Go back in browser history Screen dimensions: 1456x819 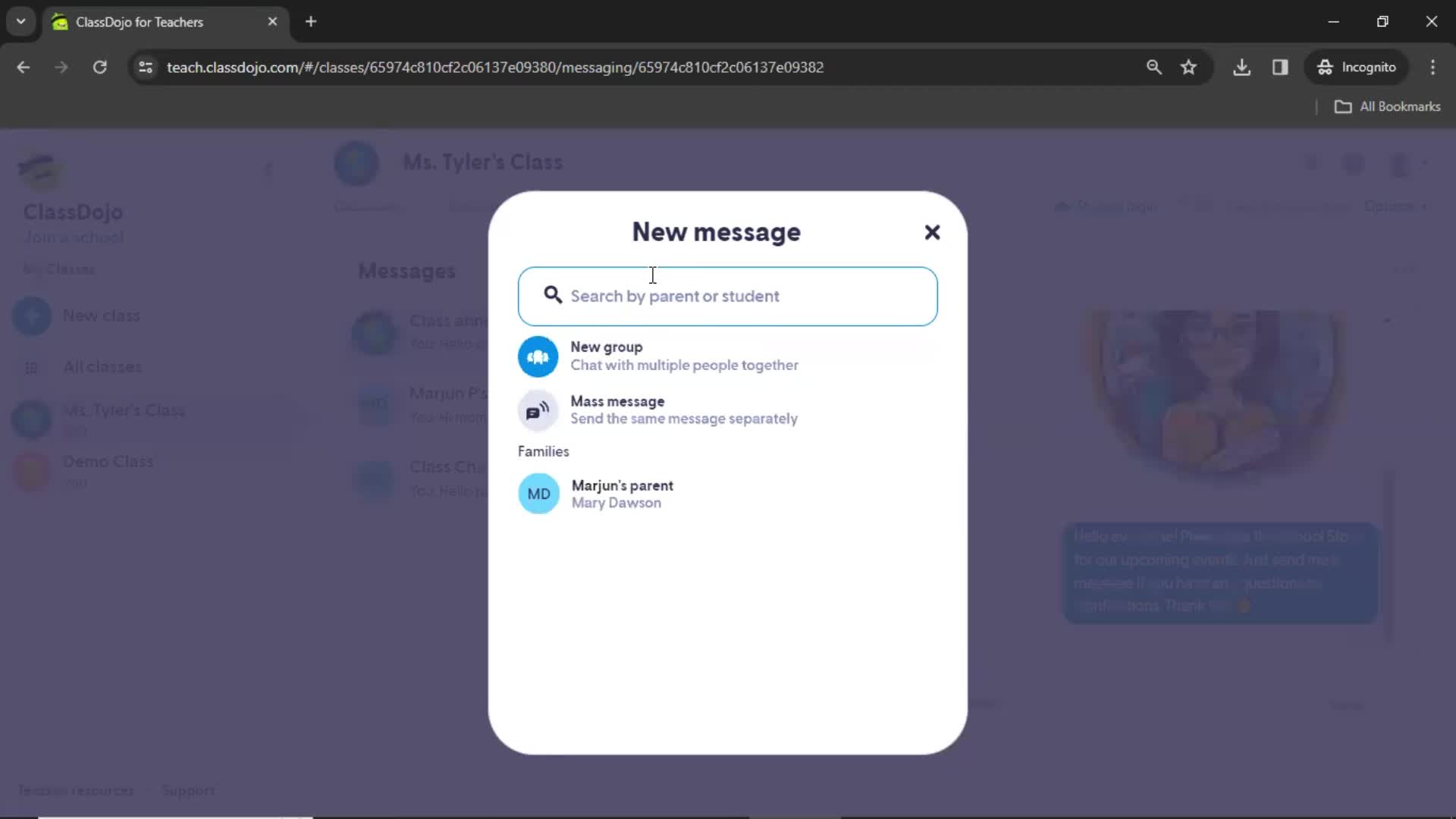(x=24, y=67)
